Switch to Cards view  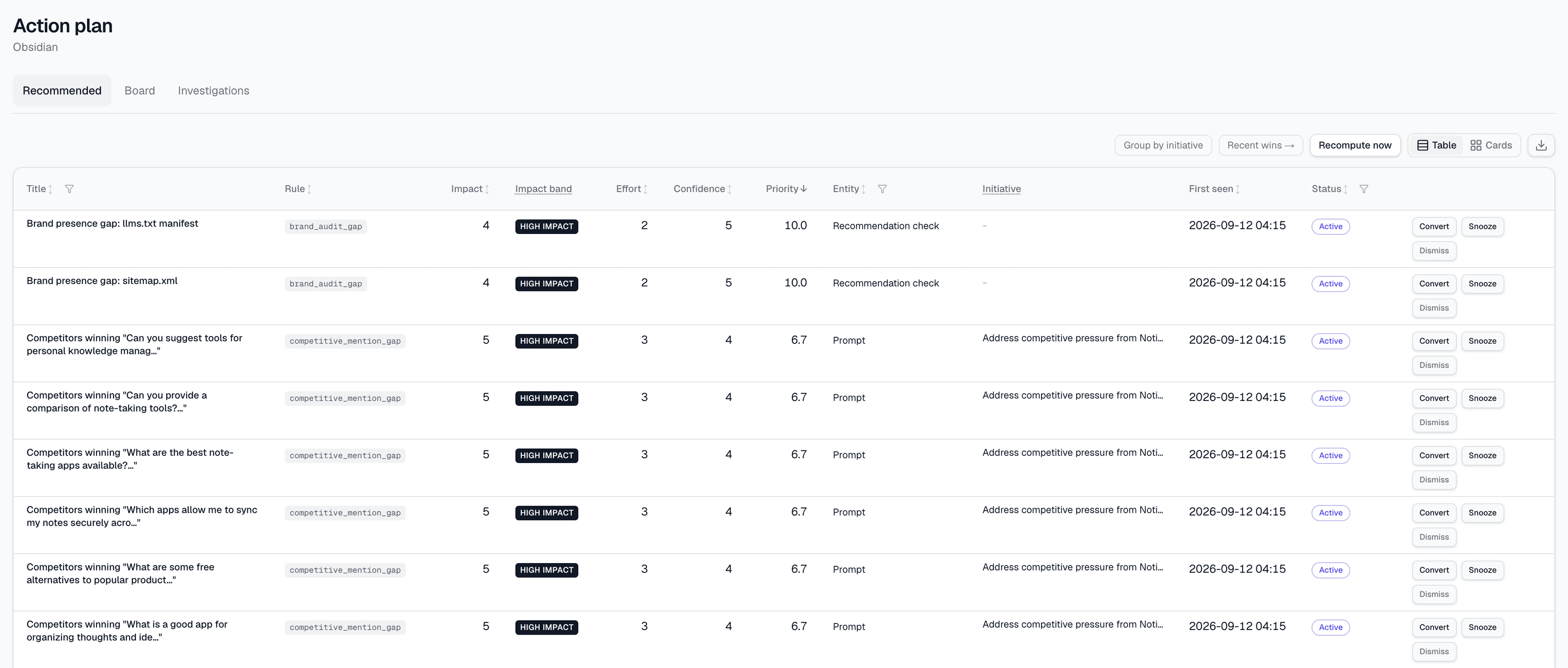point(1491,145)
